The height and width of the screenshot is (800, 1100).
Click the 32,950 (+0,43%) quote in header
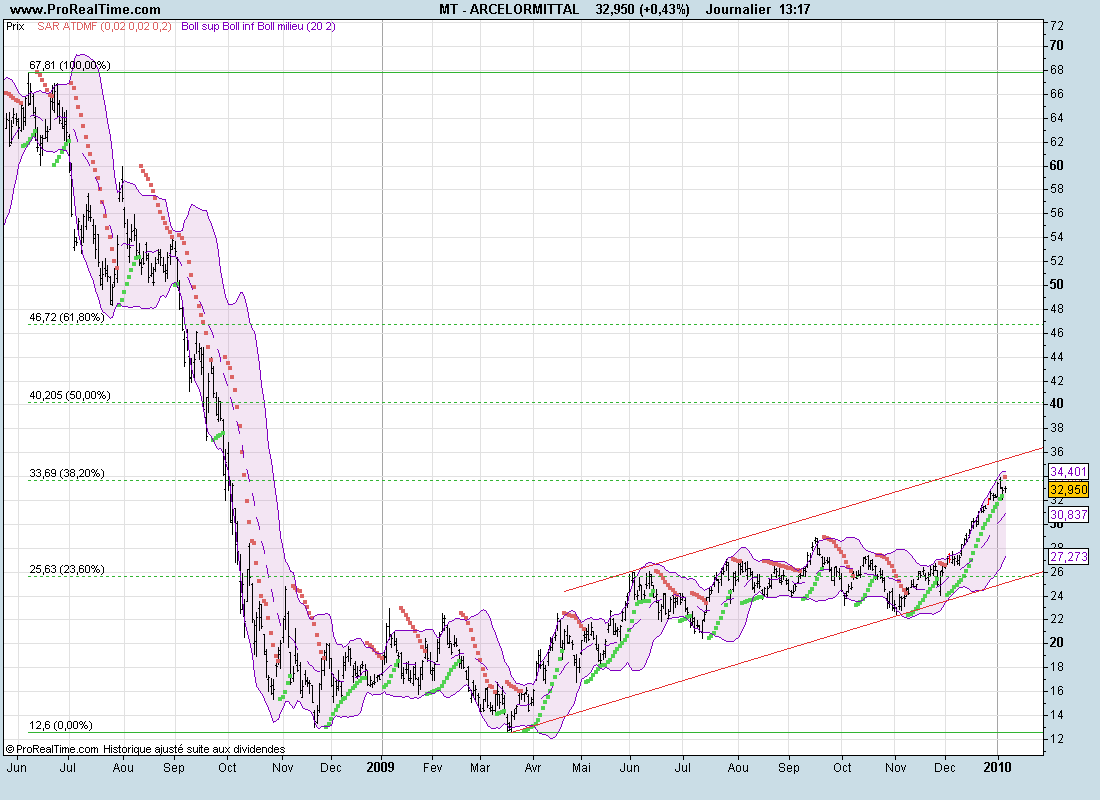643,9
